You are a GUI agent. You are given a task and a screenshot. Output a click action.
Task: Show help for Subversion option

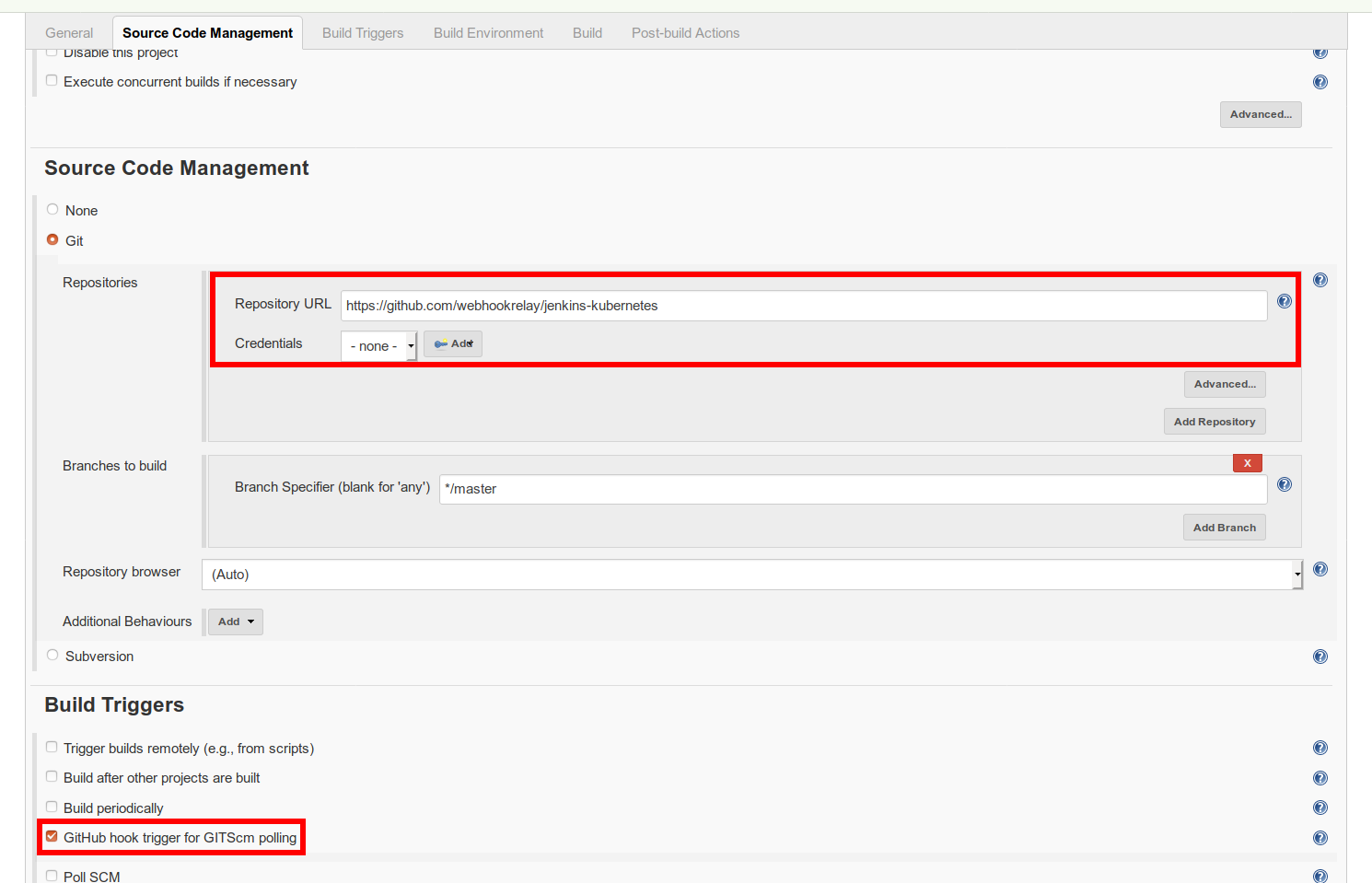(x=1320, y=656)
